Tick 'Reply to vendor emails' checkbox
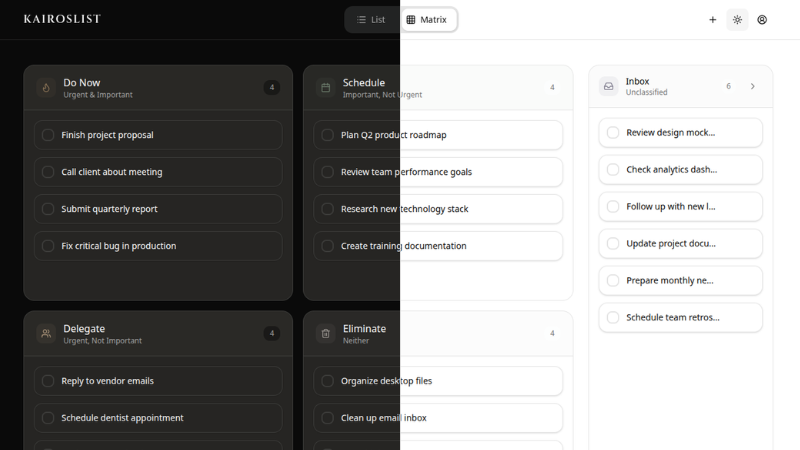The height and width of the screenshot is (450, 800). [48, 381]
